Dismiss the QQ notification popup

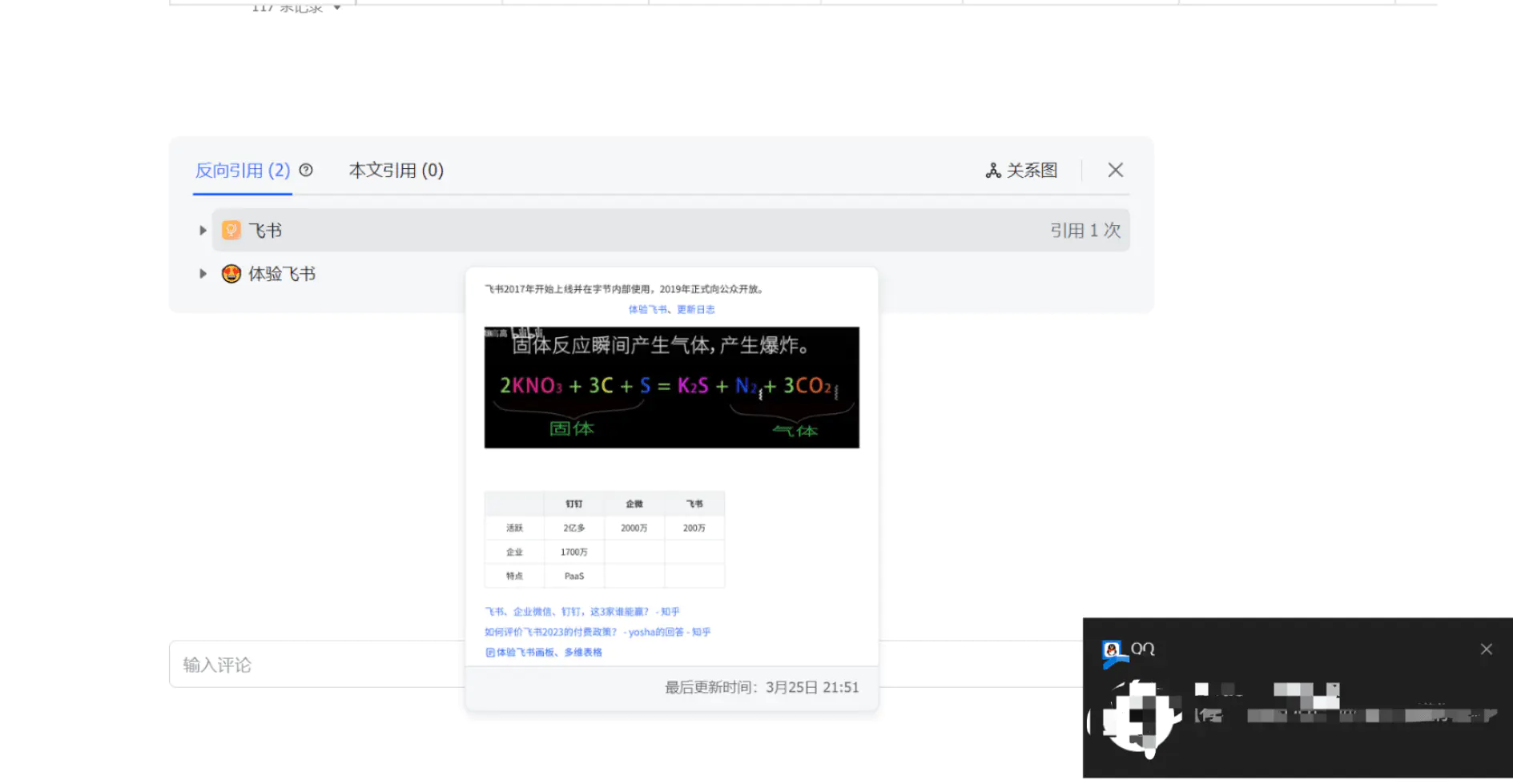1487,649
